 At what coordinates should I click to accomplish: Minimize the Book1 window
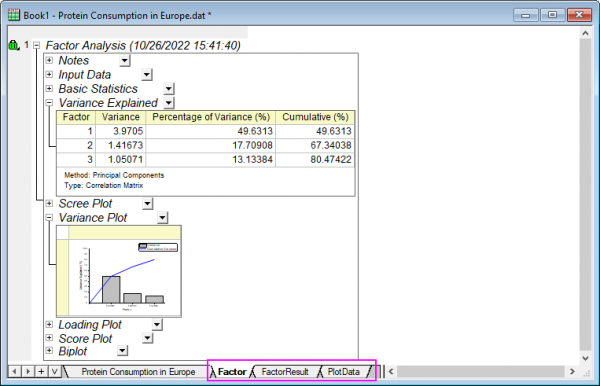pos(526,15)
